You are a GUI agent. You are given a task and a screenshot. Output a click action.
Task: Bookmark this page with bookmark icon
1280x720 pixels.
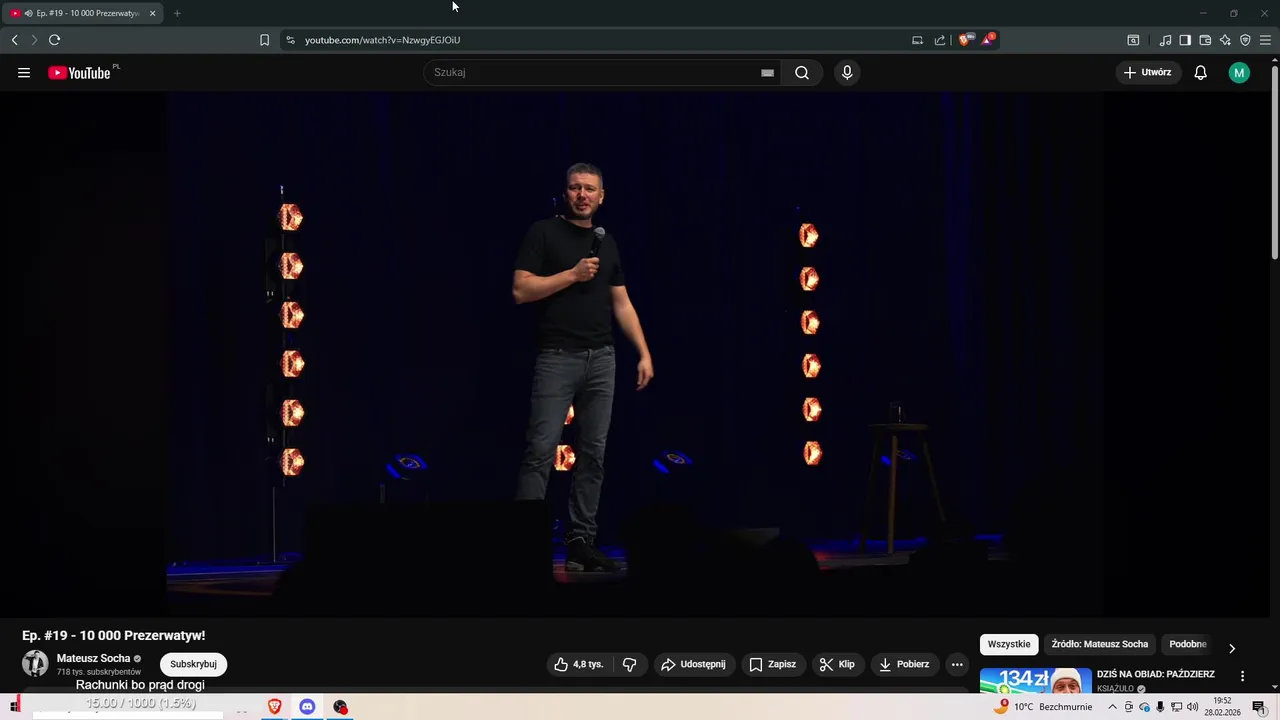[264, 40]
